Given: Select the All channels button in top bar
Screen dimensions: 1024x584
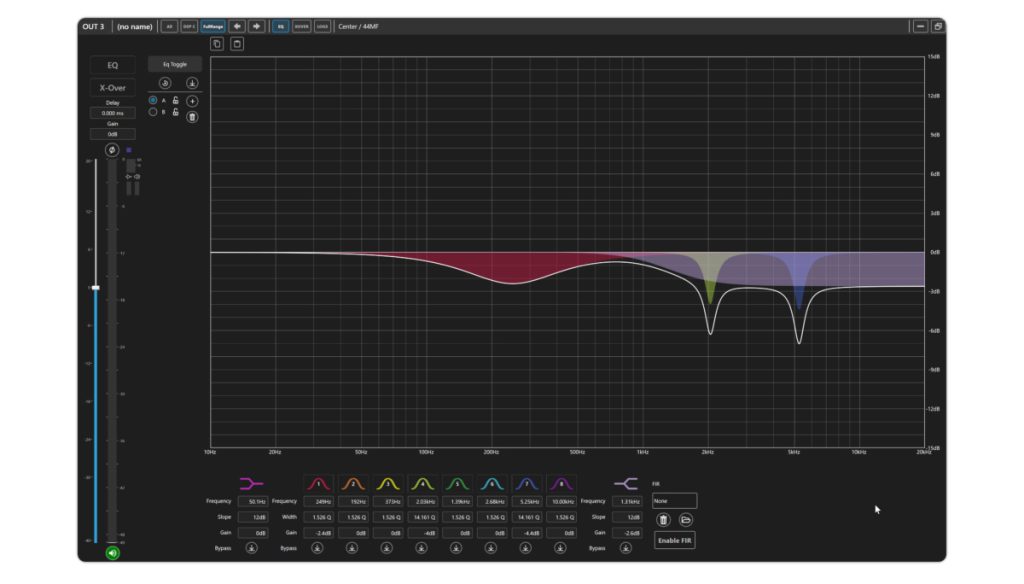Looking at the screenshot, I should [169, 26].
